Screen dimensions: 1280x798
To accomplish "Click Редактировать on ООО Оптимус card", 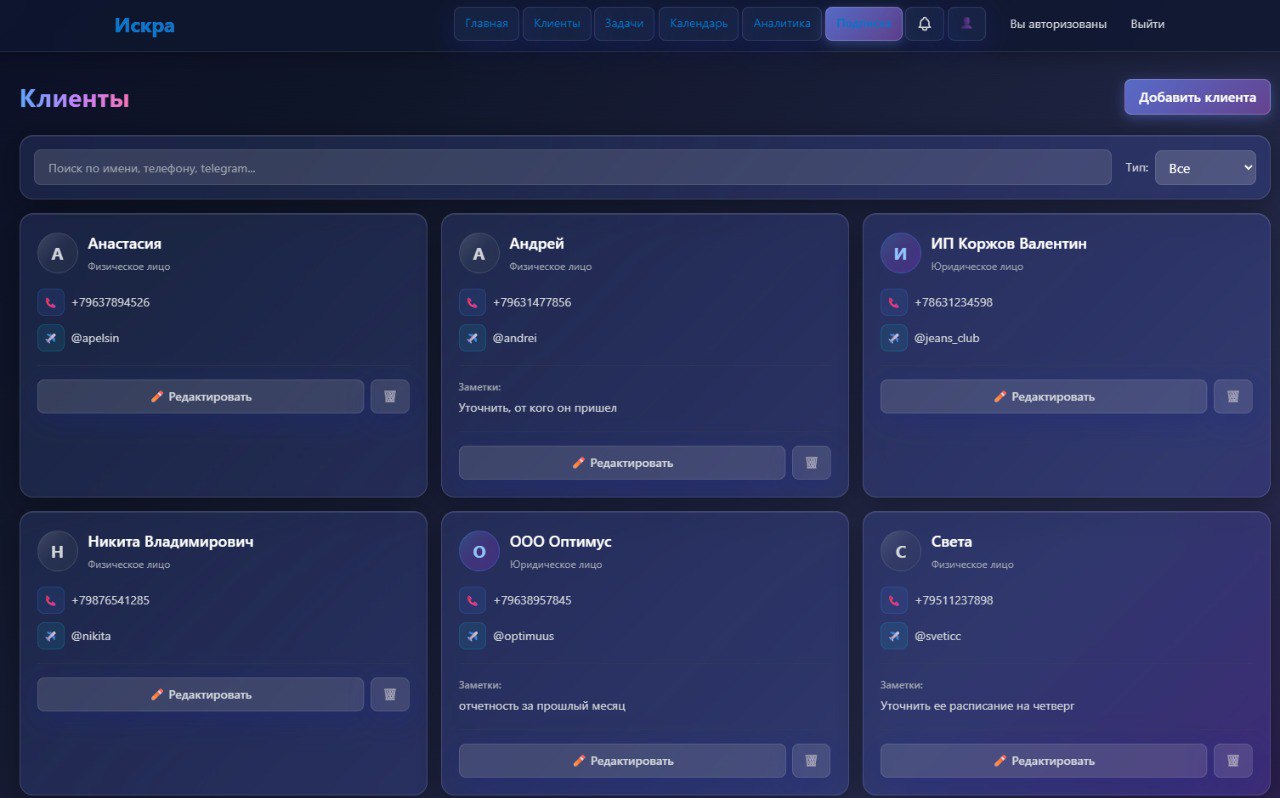I will 622,761.
